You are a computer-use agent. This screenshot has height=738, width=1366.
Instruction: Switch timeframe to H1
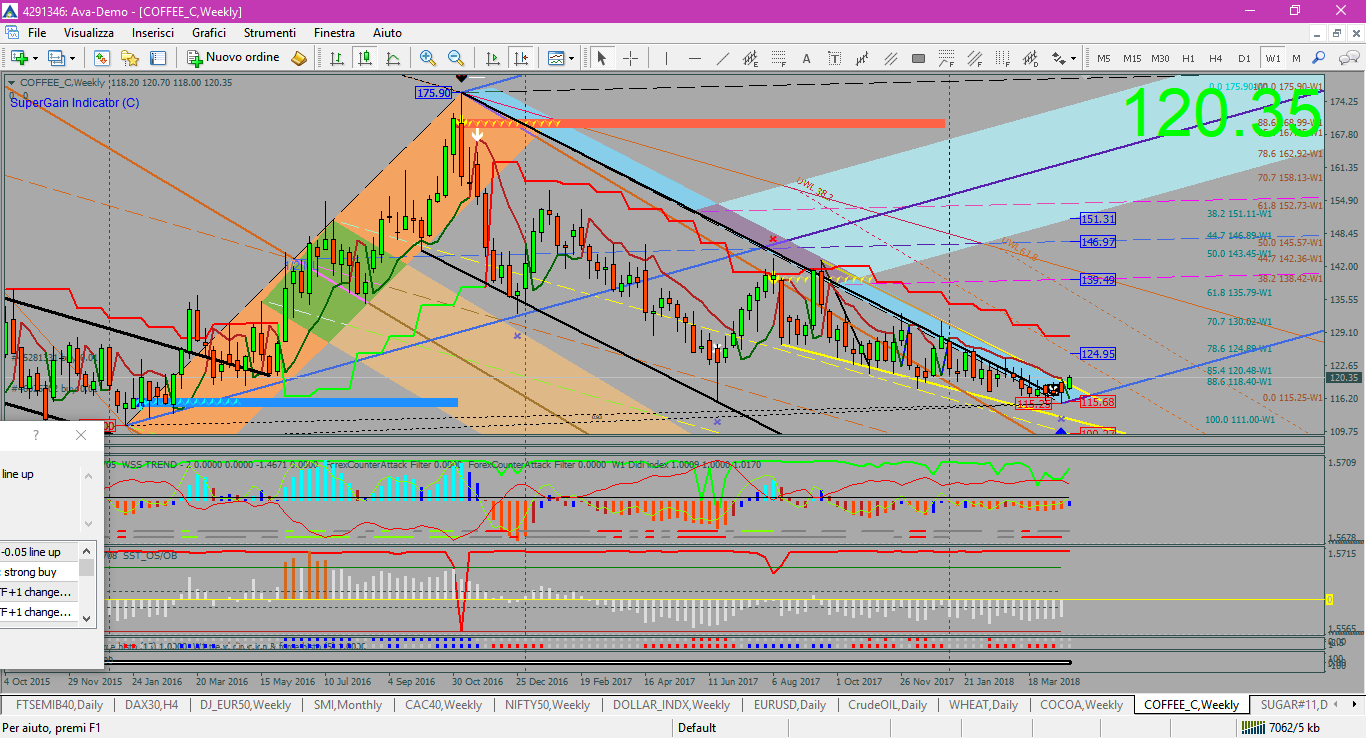pos(1188,58)
